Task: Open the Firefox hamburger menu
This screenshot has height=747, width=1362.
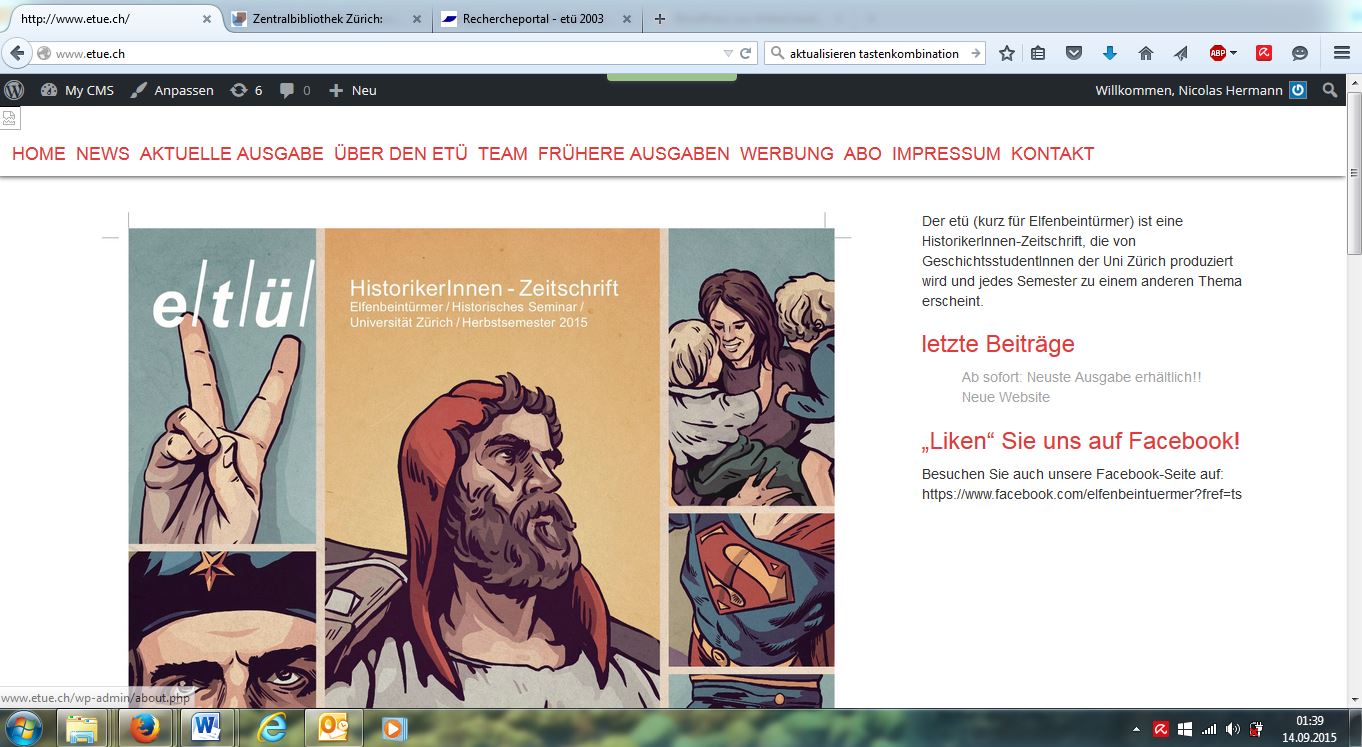Action: pos(1342,54)
